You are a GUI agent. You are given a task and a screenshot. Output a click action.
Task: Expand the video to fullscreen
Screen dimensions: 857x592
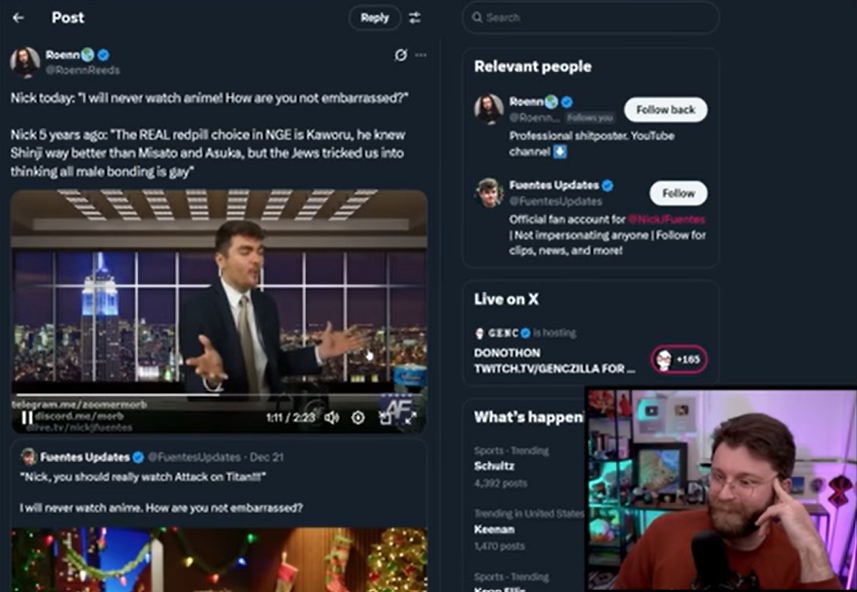point(410,418)
